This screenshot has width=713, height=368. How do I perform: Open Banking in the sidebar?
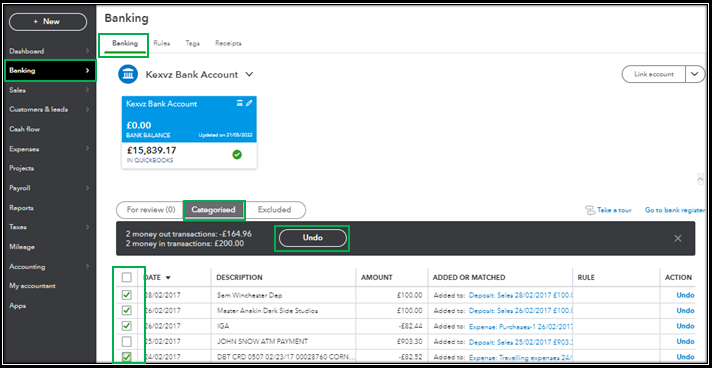(50, 71)
